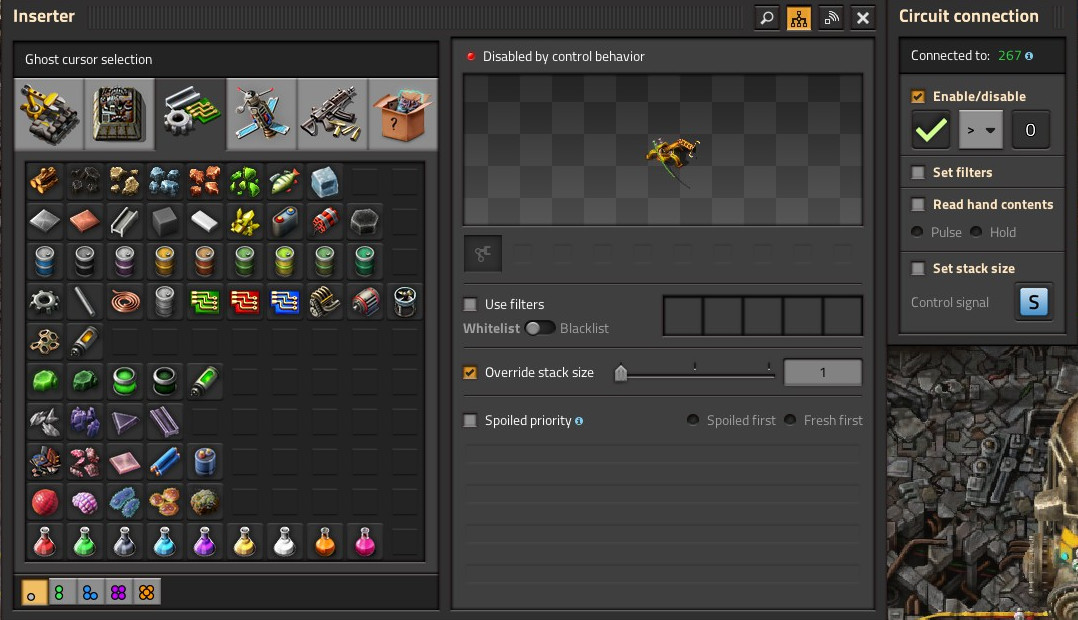The image size is (1078, 620).
Task: Open the Combat category tab
Action: (332, 114)
